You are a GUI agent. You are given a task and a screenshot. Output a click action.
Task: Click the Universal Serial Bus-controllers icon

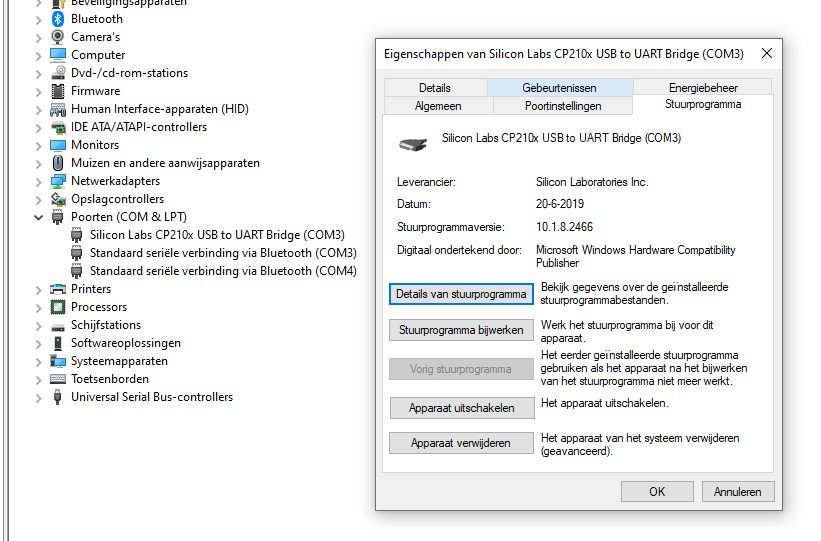tap(58, 397)
